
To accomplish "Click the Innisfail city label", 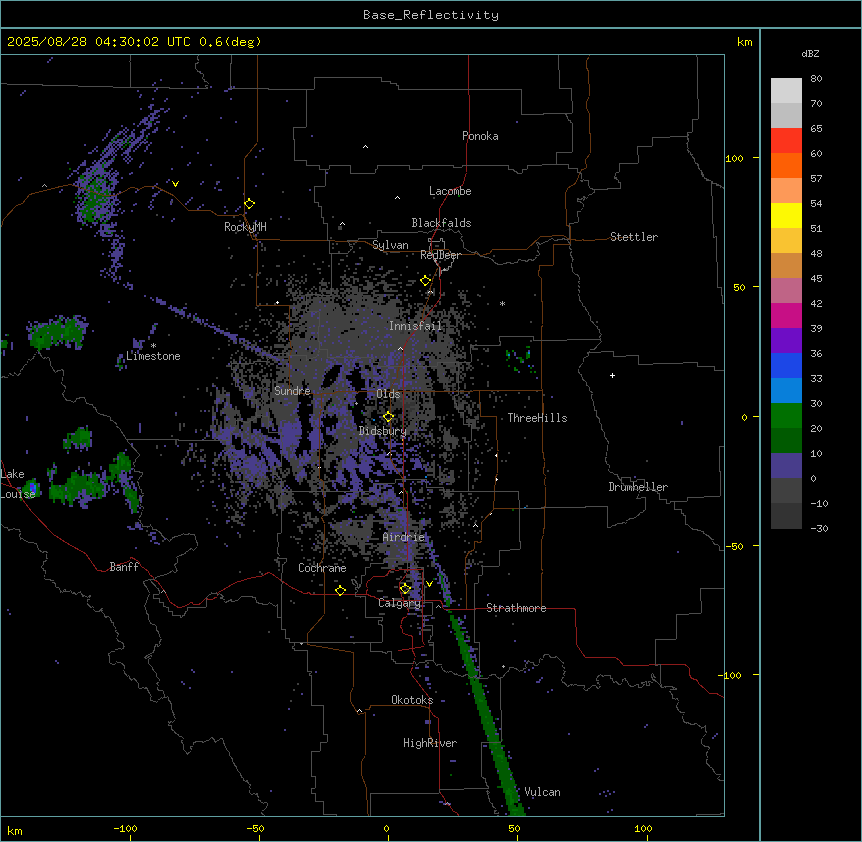I will (415, 326).
